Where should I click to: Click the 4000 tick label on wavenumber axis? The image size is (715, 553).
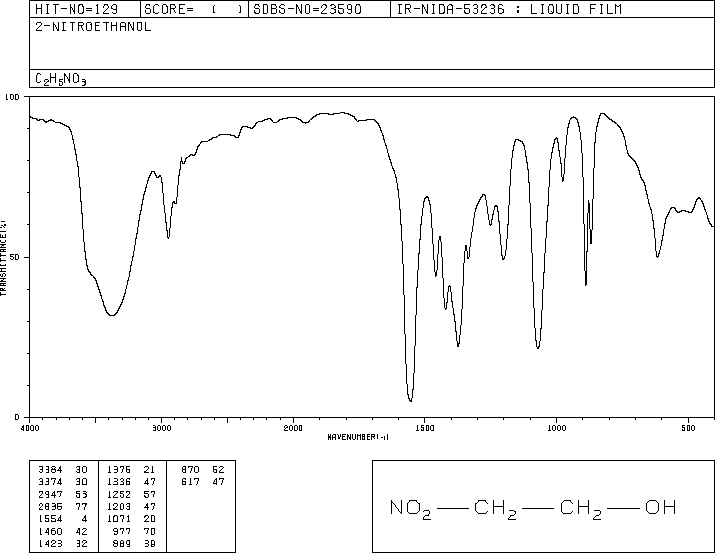pyautogui.click(x=30, y=428)
